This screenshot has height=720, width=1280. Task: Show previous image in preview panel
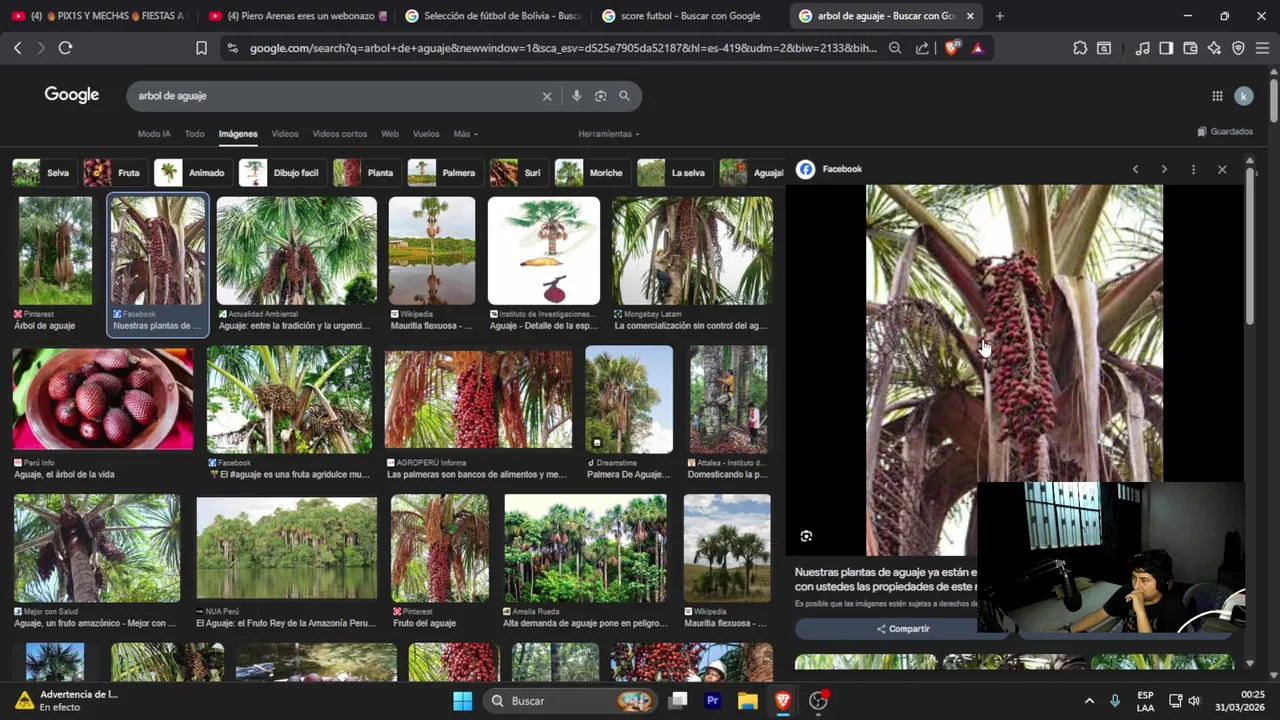tap(1135, 169)
